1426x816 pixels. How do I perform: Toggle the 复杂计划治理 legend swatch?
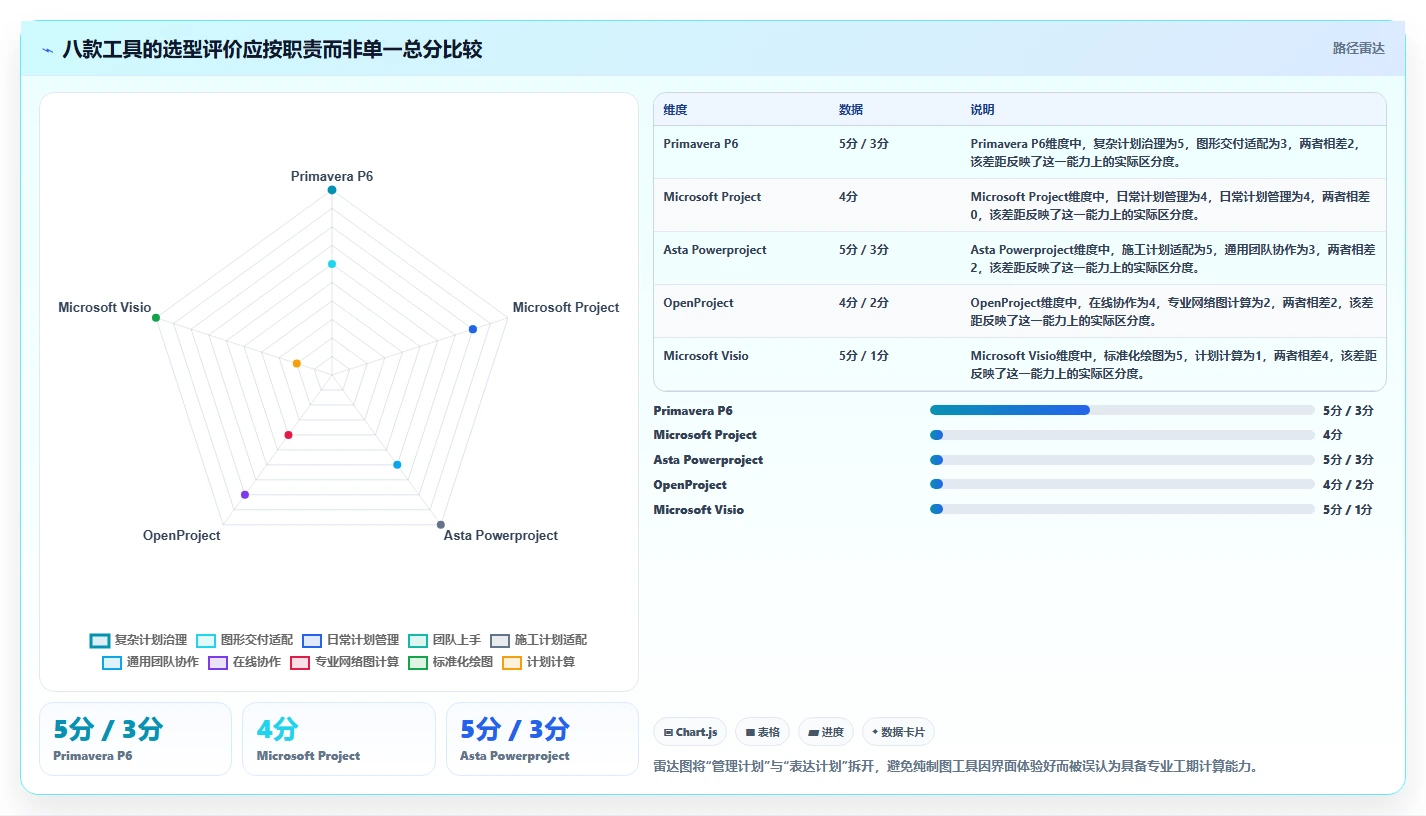click(x=100, y=640)
